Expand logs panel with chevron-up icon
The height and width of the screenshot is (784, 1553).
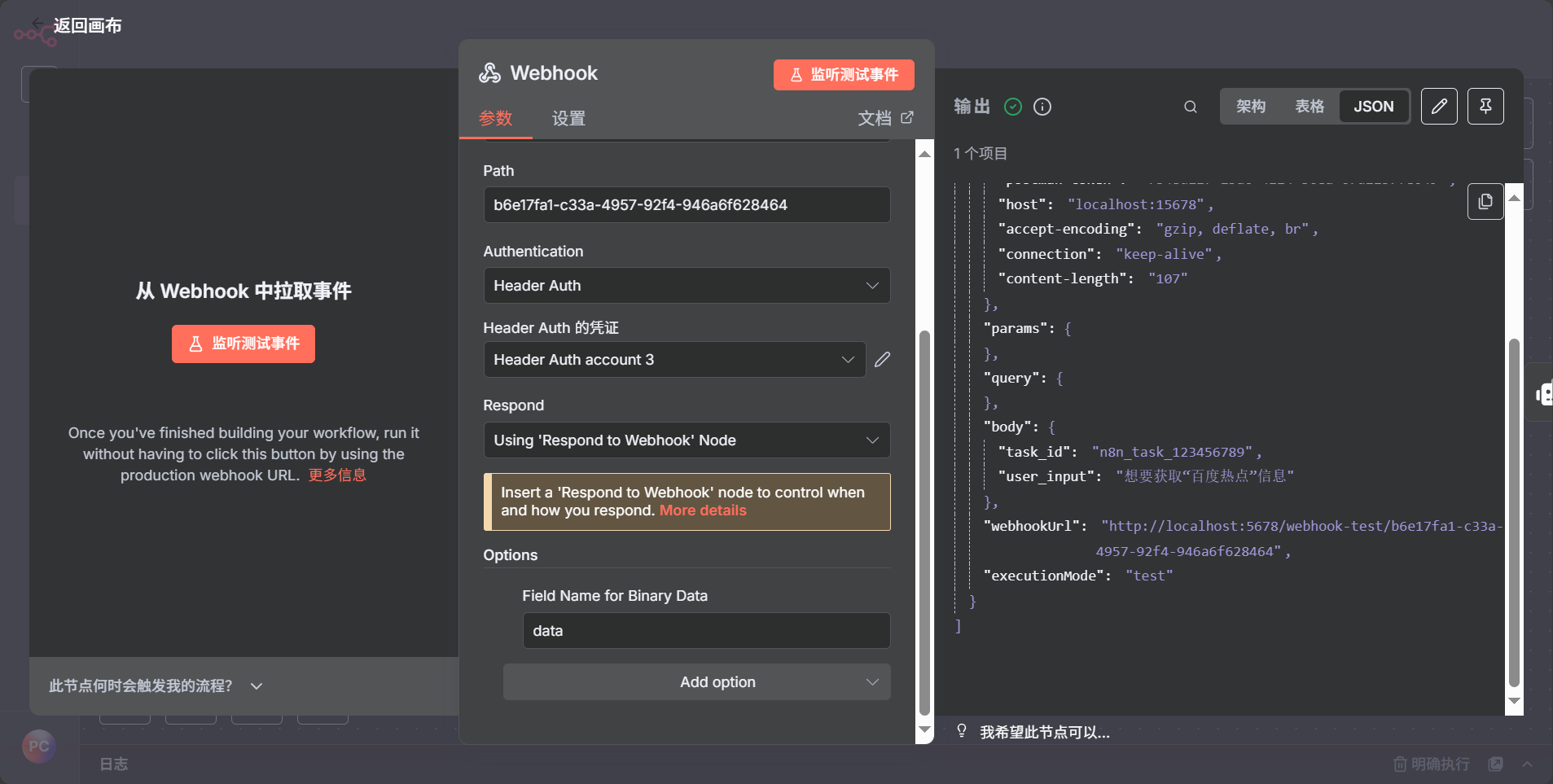coord(1528,764)
